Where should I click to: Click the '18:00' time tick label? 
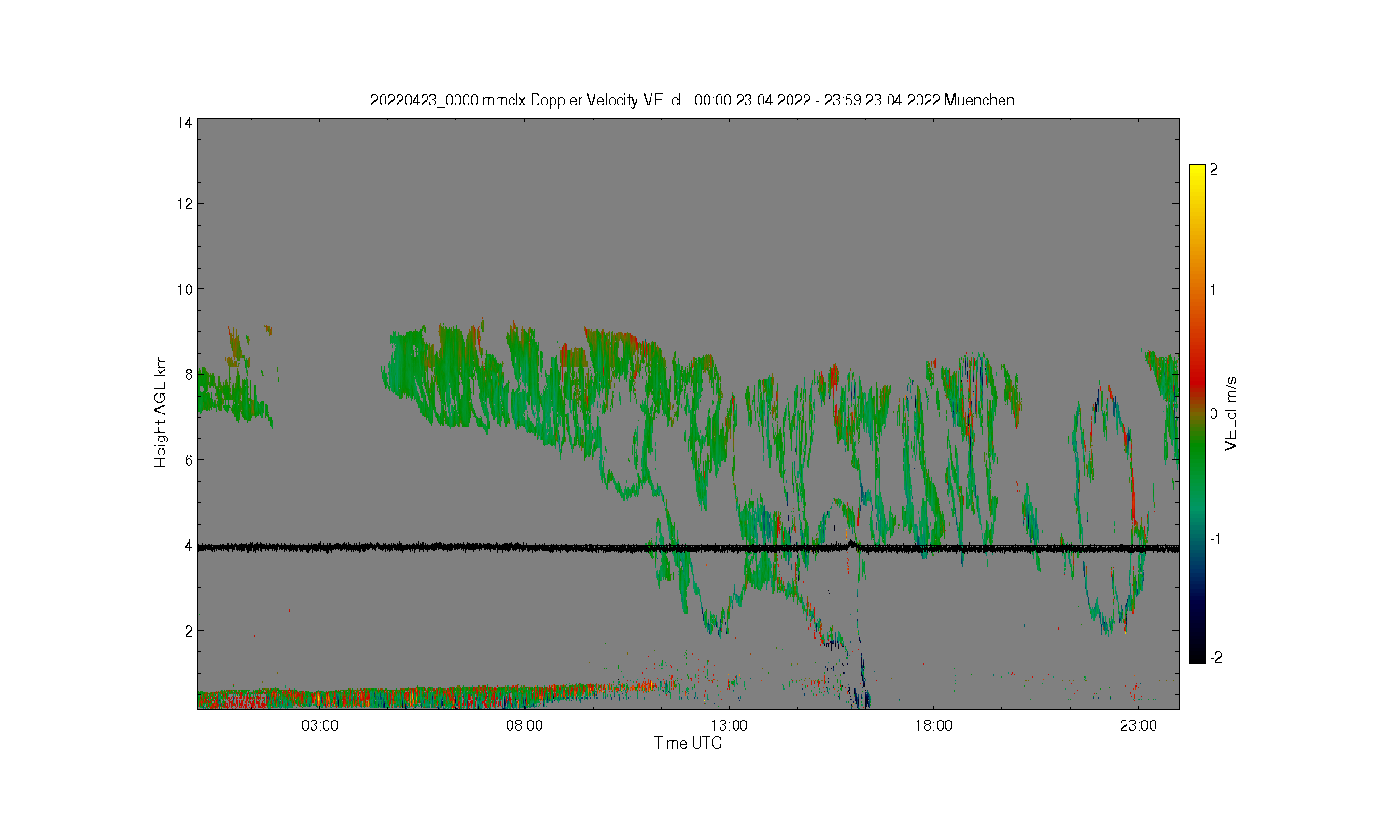pos(933,726)
